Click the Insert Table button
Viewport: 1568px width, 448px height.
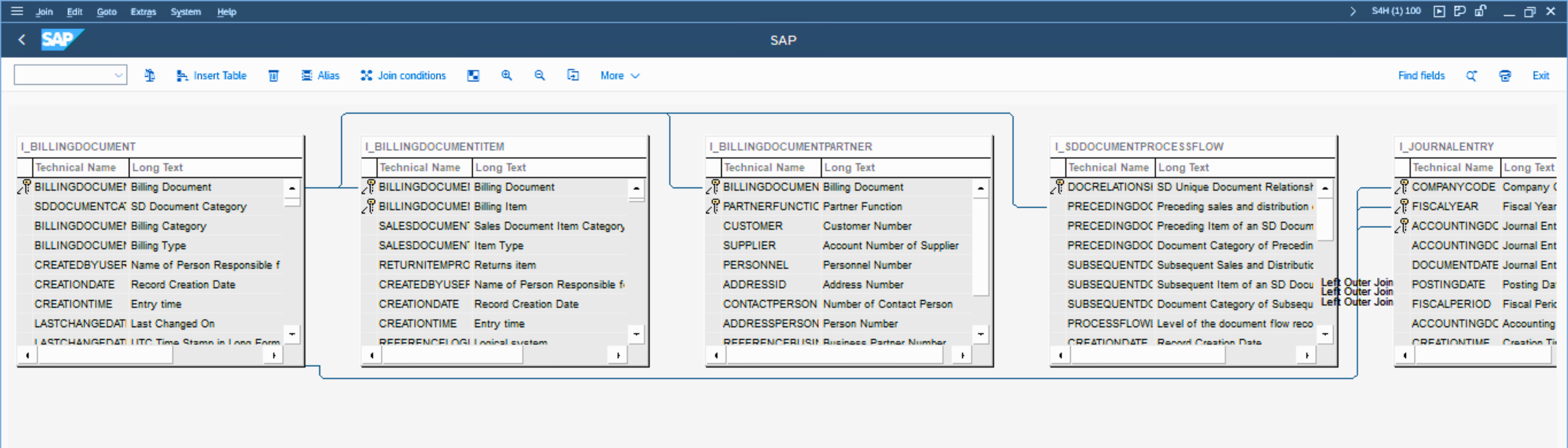tap(211, 75)
